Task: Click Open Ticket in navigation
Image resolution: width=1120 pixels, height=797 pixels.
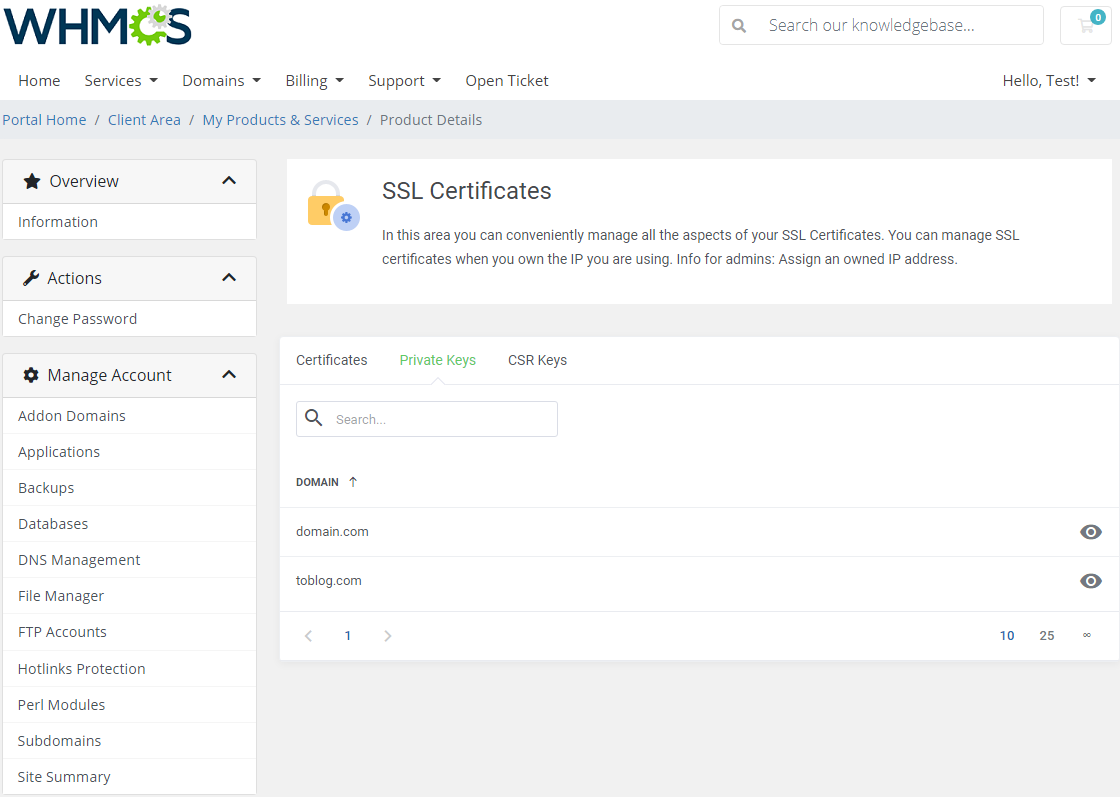Action: pos(507,81)
